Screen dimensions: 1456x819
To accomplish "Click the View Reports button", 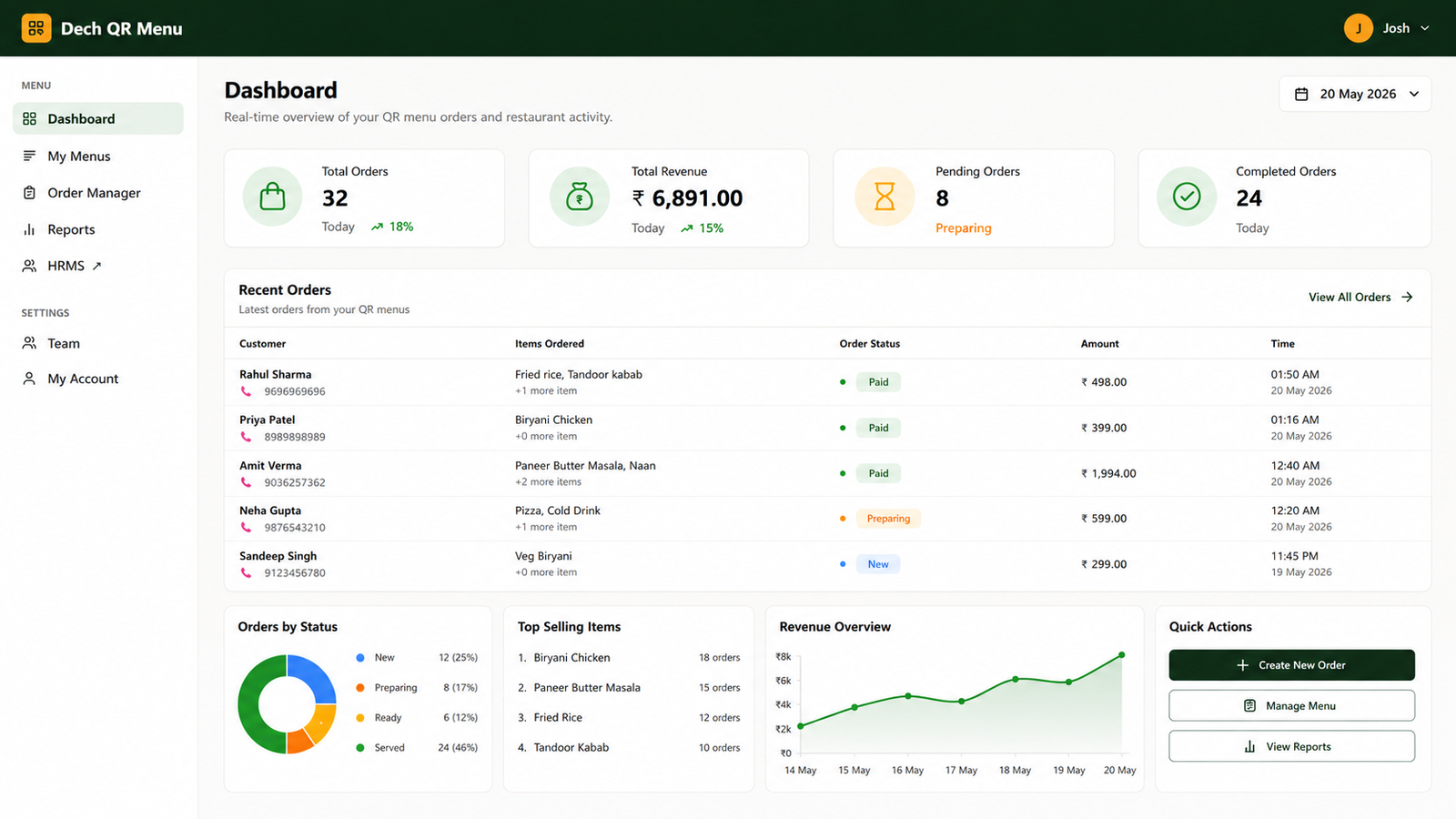I will click(x=1291, y=746).
